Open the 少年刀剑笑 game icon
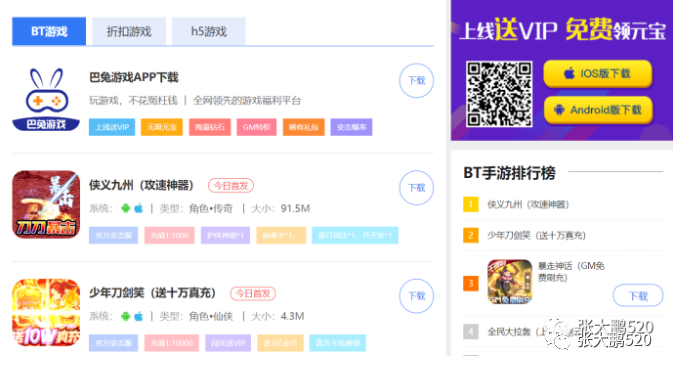 (x=46, y=312)
